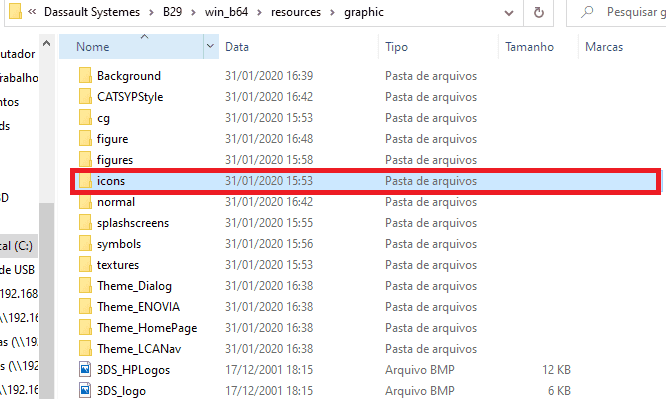Click the Theme_ENOVIA folder icon
The width and height of the screenshot is (666, 399).
click(85, 306)
